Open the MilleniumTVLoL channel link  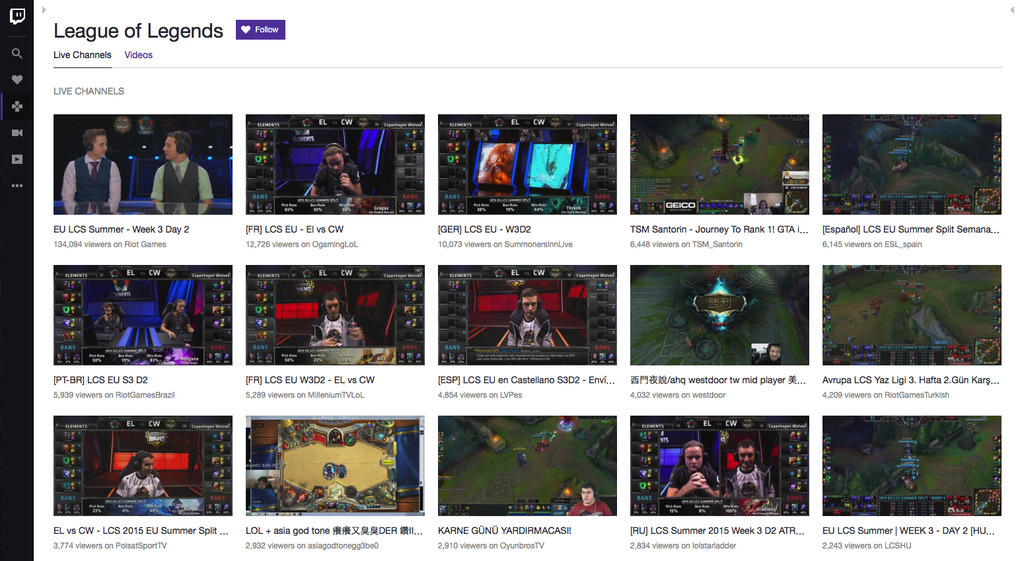(336, 395)
